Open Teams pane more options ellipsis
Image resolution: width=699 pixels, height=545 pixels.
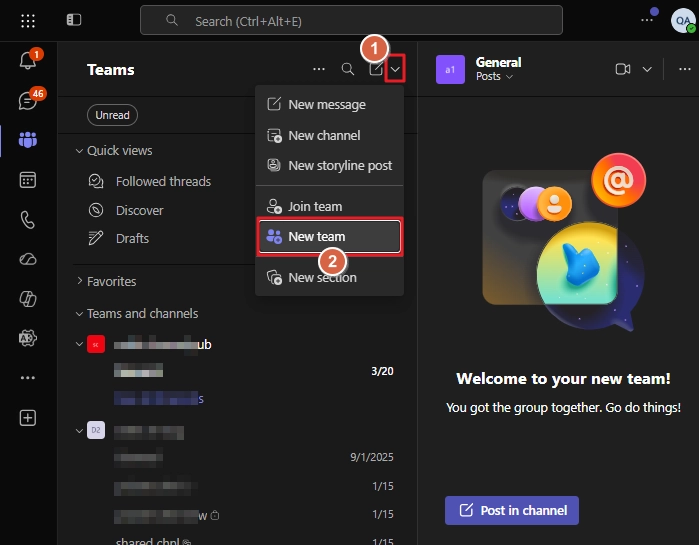tap(319, 69)
